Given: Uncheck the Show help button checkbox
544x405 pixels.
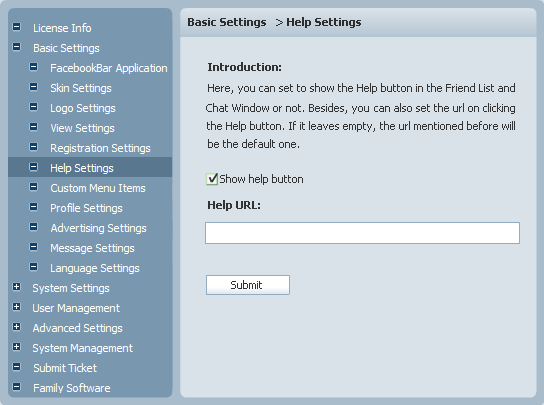Looking at the screenshot, I should pyautogui.click(x=212, y=179).
